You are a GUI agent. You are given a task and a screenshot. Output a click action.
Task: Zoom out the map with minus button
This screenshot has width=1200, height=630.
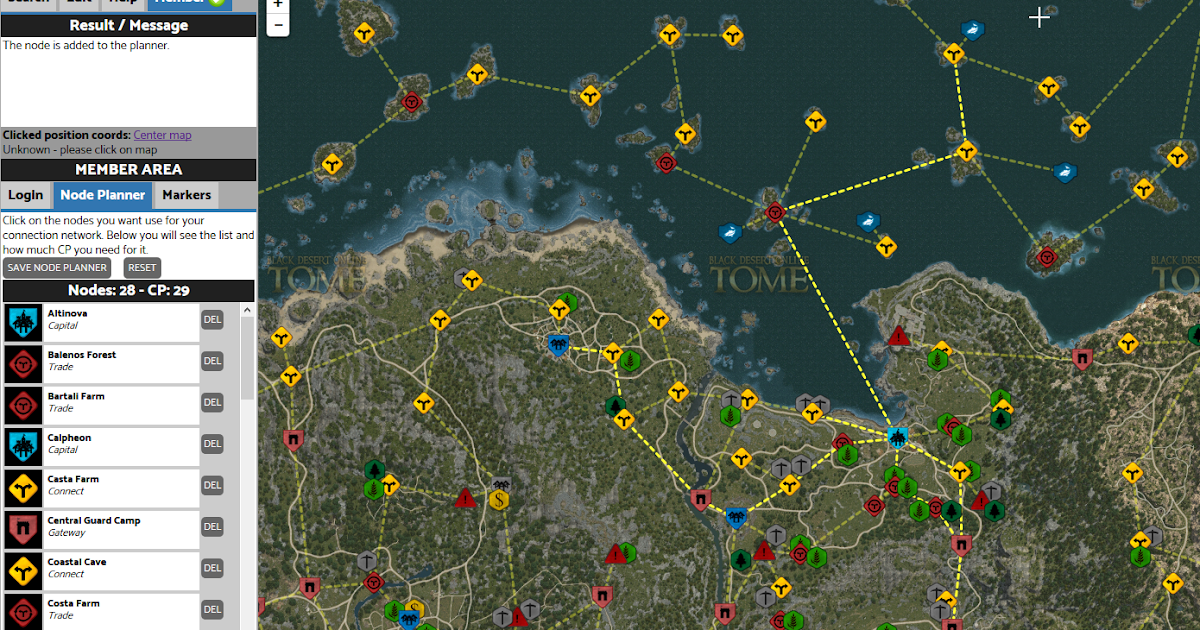coord(278,25)
